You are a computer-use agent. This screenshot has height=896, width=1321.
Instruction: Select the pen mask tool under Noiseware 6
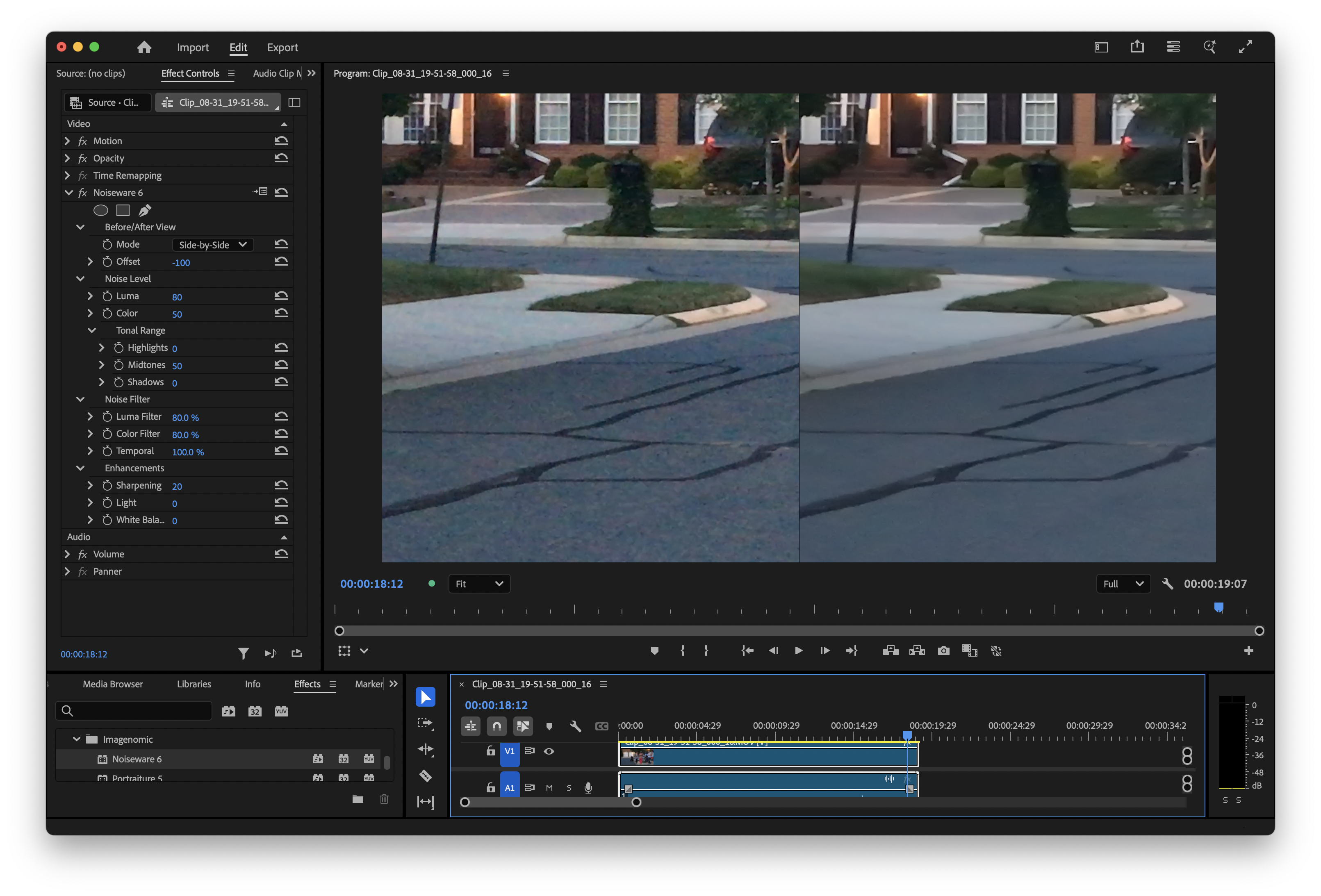click(145, 210)
